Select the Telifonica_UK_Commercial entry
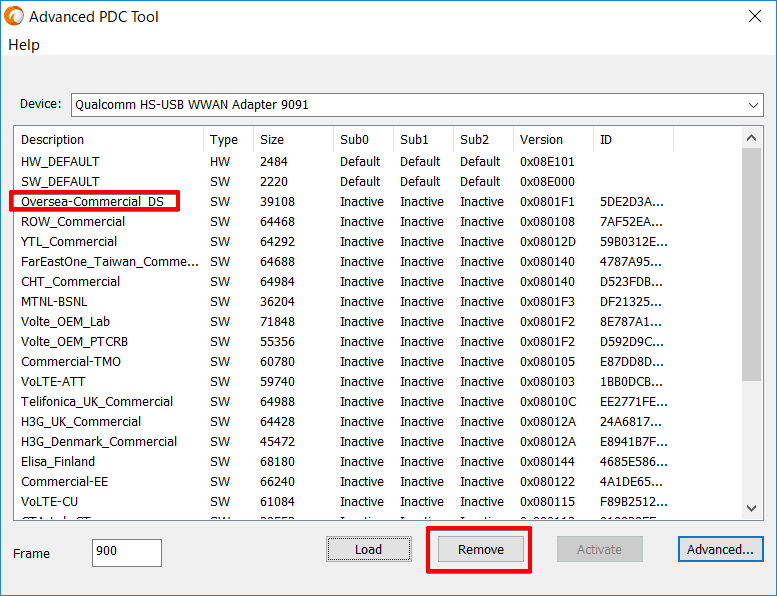Viewport: 777px width, 596px height. 97,402
